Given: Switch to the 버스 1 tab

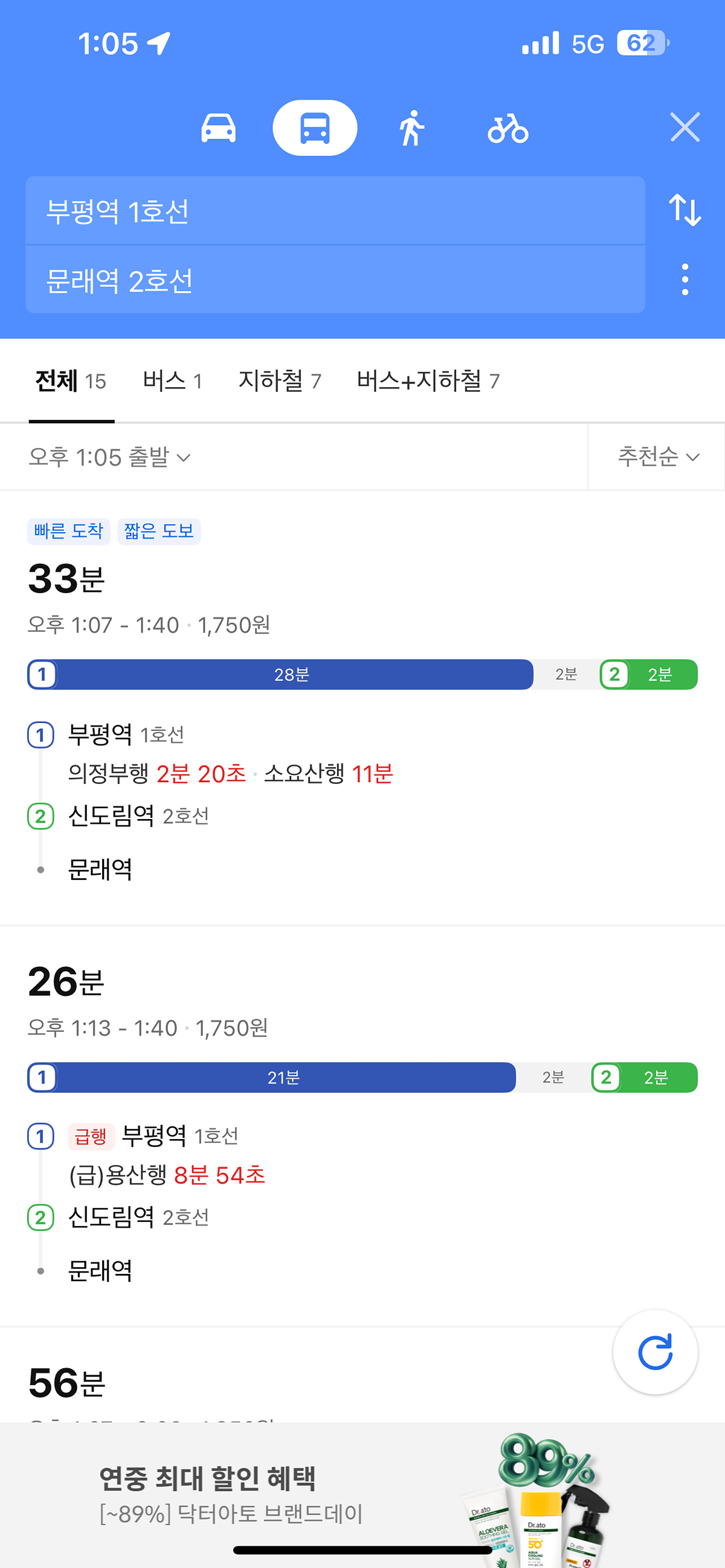Looking at the screenshot, I should click(172, 381).
